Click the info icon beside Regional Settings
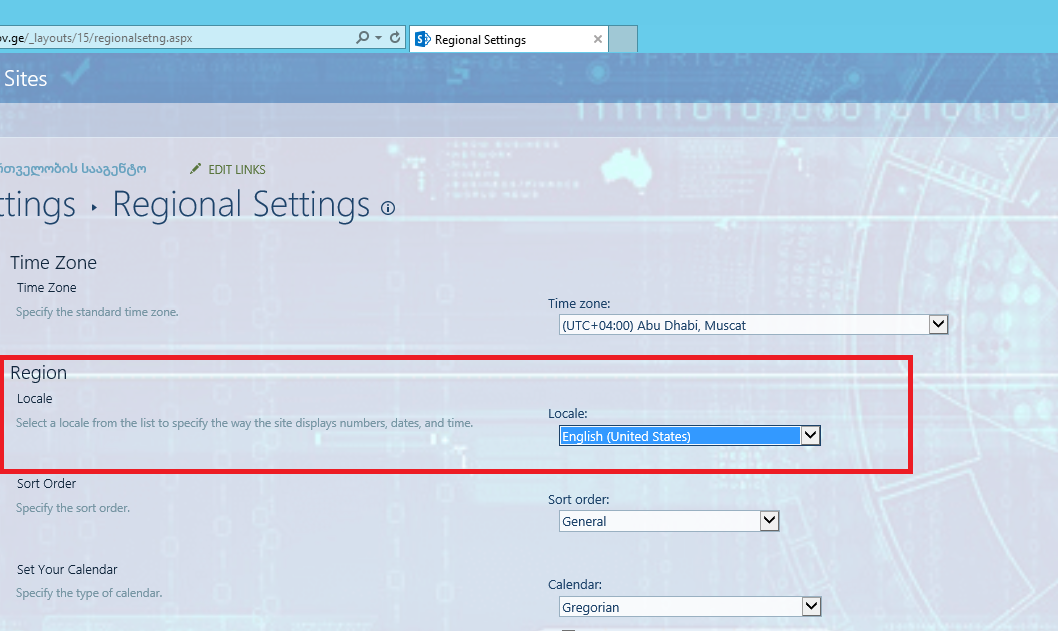 point(388,208)
